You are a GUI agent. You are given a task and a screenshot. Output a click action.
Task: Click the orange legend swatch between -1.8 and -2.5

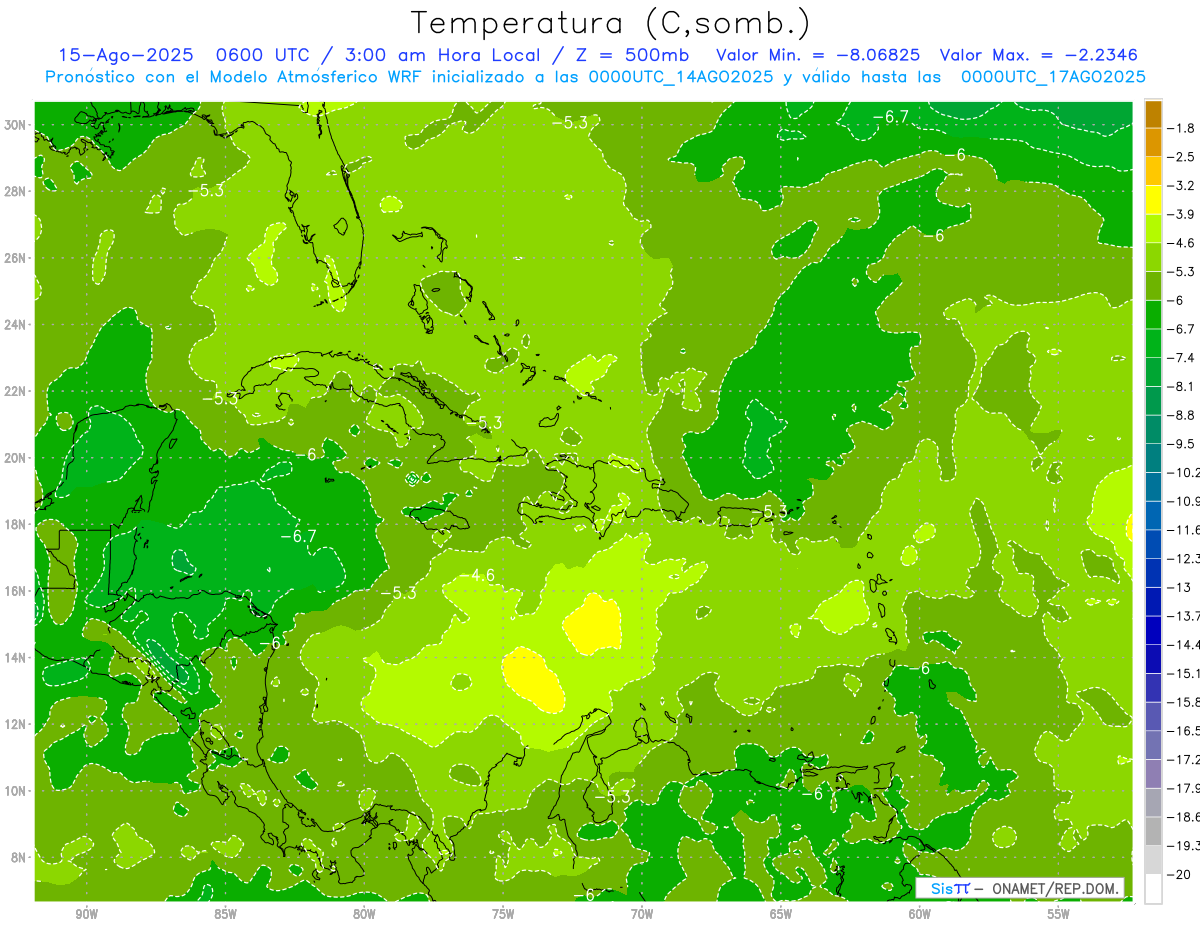pyautogui.click(x=1153, y=143)
